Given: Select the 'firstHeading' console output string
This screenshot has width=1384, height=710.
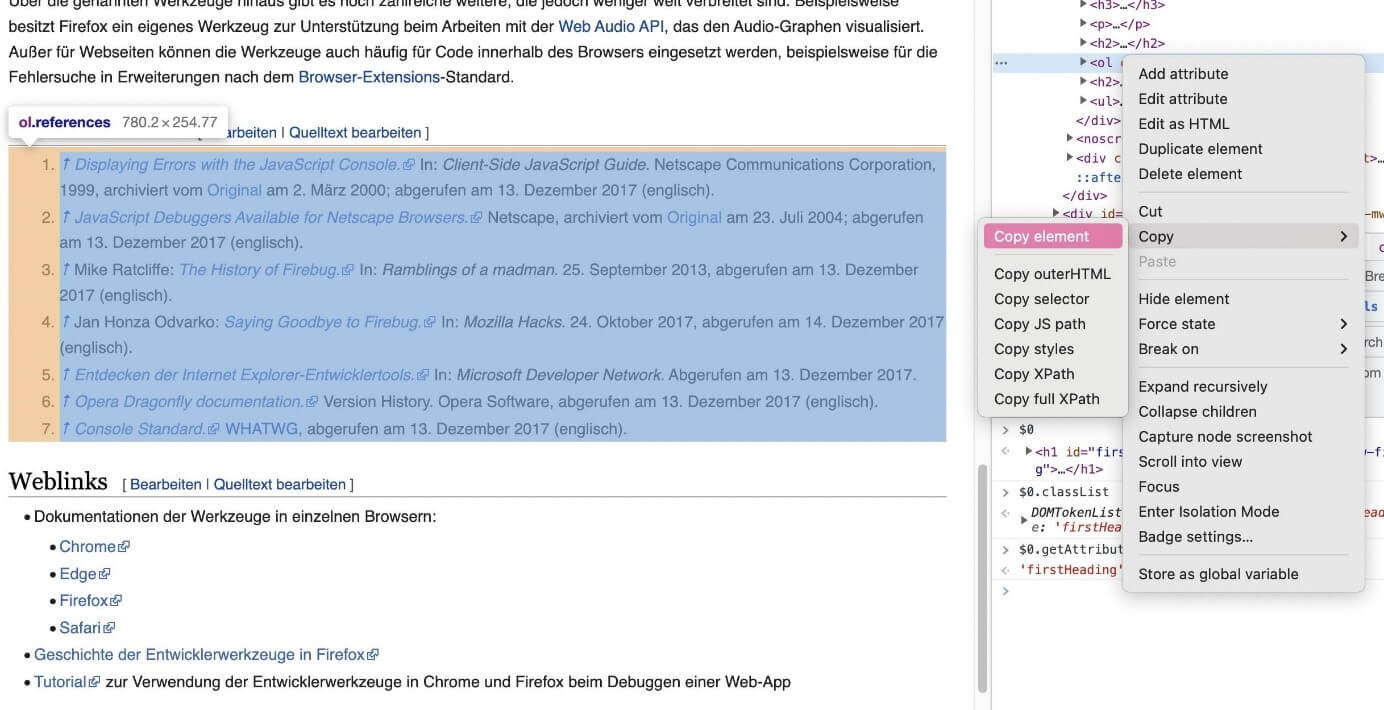Looking at the screenshot, I should [x=1071, y=570].
